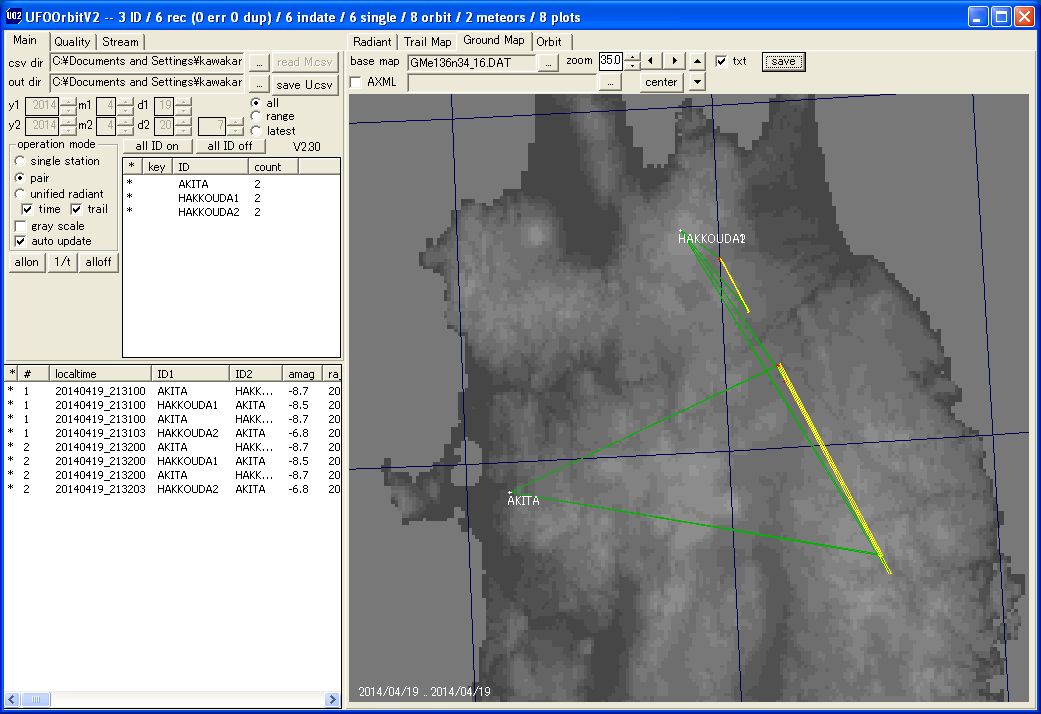
Task: Open the Orbit tab
Action: [x=549, y=42]
